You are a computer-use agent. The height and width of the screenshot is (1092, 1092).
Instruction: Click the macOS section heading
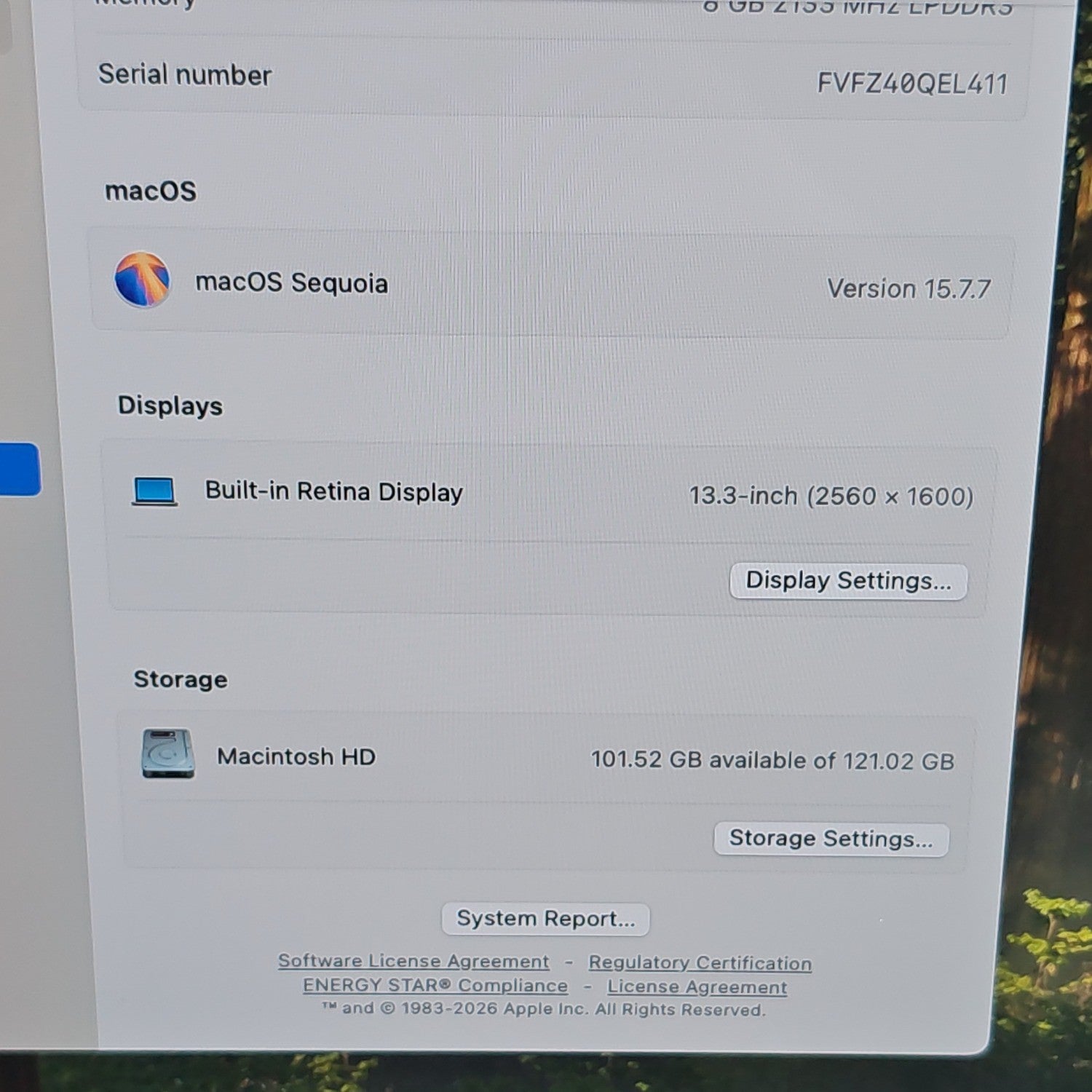[151, 191]
